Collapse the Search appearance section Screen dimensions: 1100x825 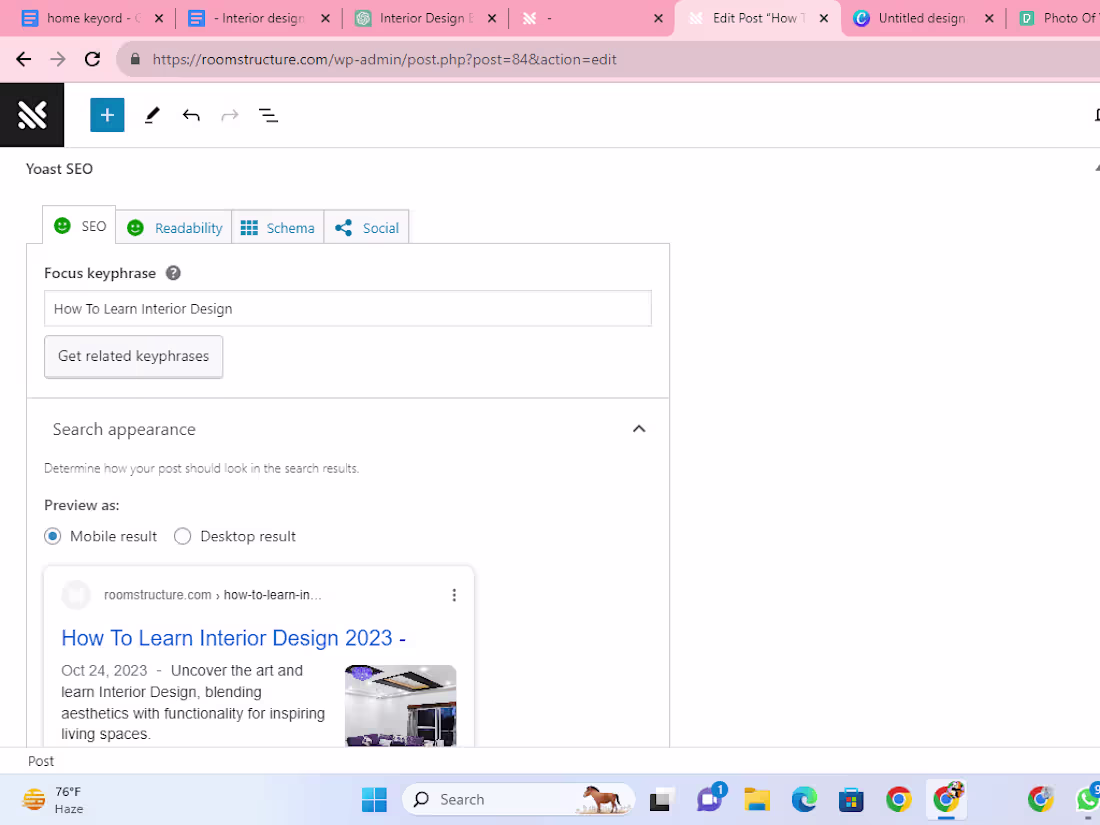click(639, 428)
